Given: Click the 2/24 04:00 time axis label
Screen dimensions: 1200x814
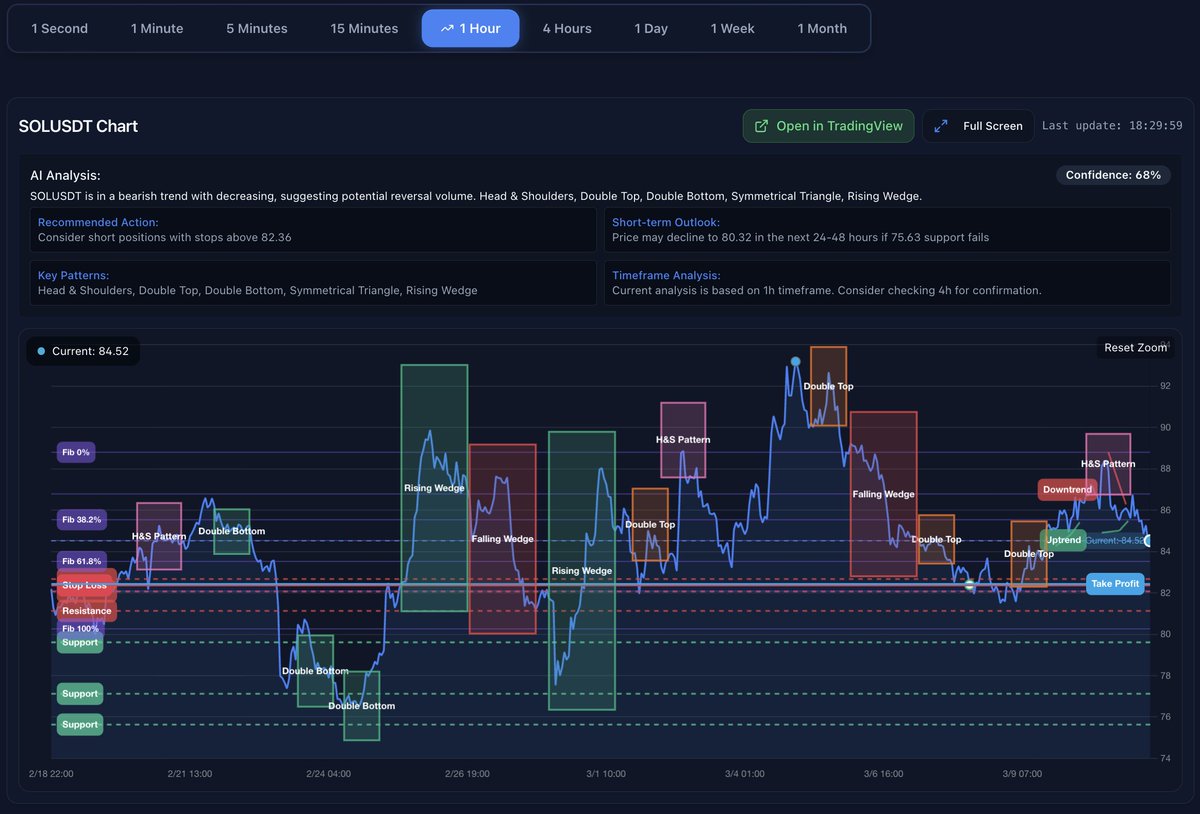Looking at the screenshot, I should point(328,773).
